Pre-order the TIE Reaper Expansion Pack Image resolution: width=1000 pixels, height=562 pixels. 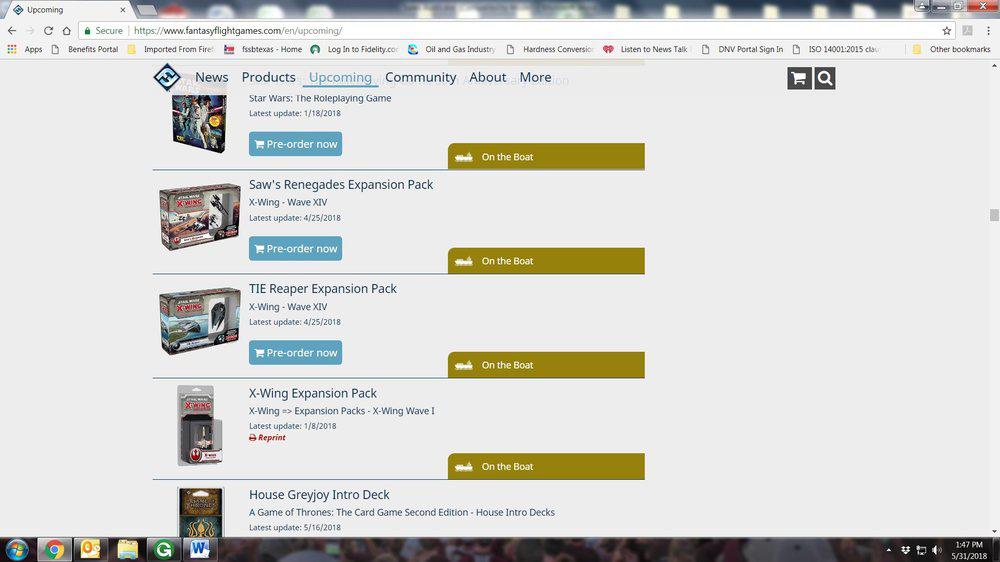point(295,352)
